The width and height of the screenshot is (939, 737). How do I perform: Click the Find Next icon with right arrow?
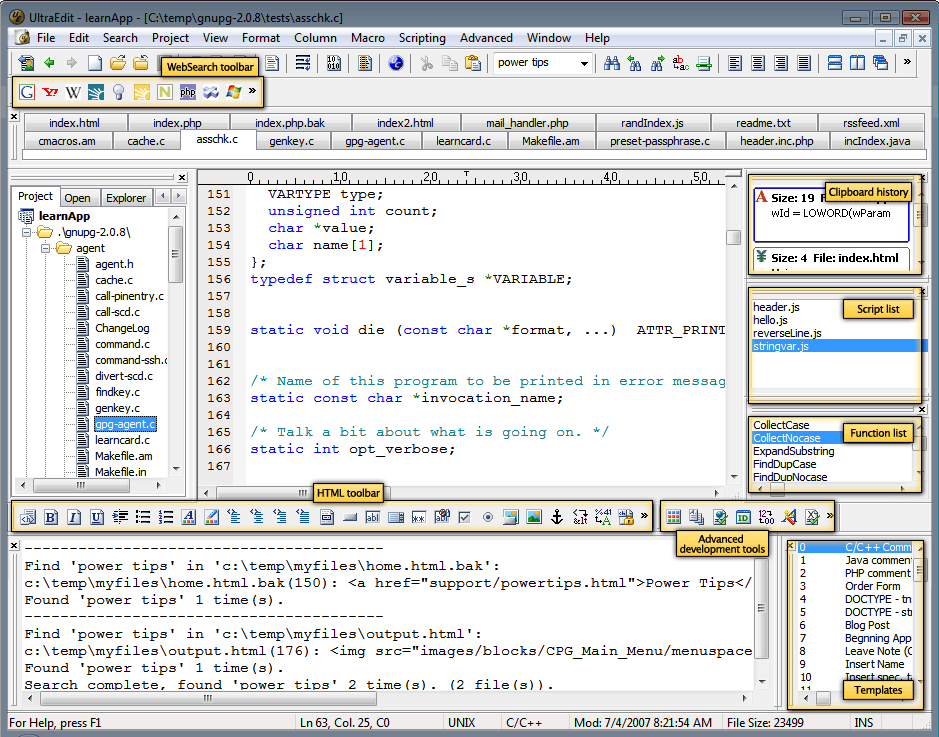[658, 63]
